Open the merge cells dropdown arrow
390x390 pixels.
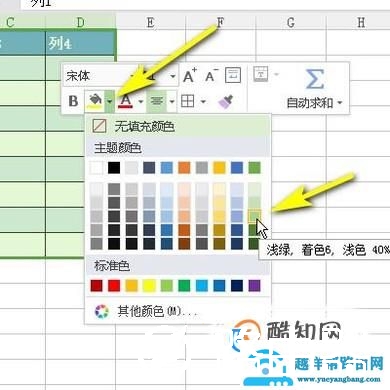click(276, 74)
